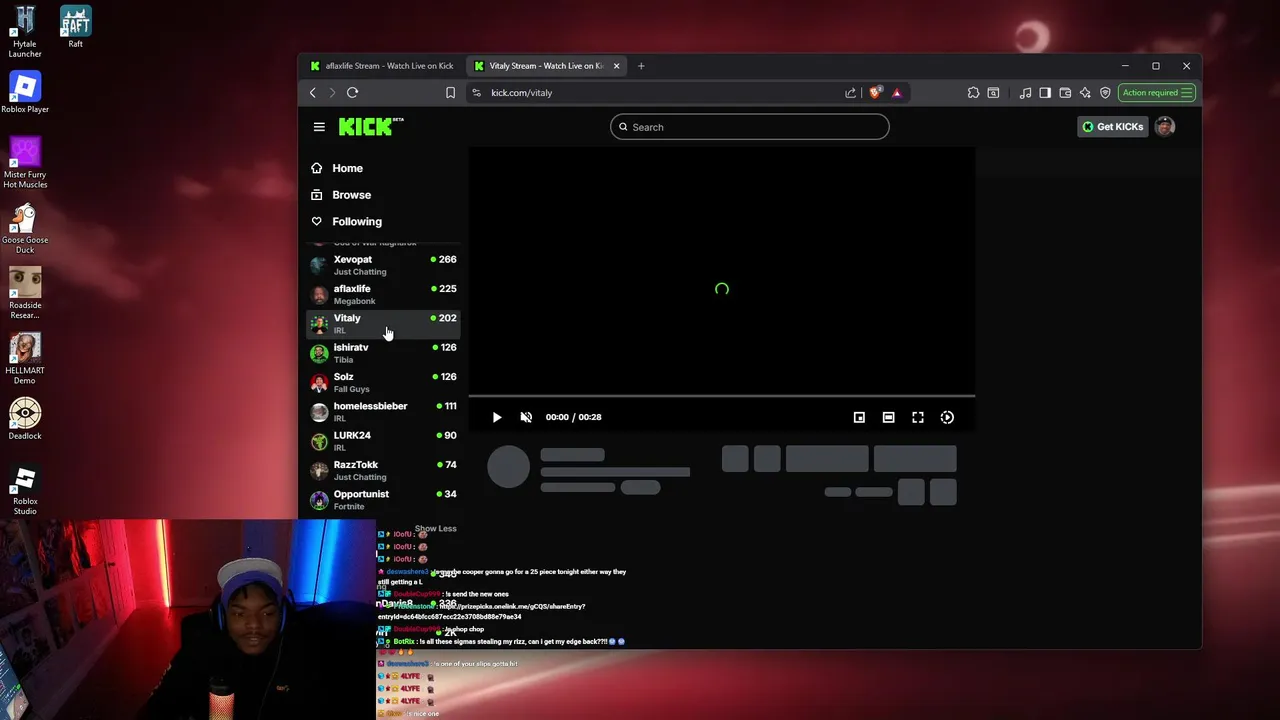Open aflaxlife channel in sidebar
This screenshot has height=720, width=1280.
383,294
